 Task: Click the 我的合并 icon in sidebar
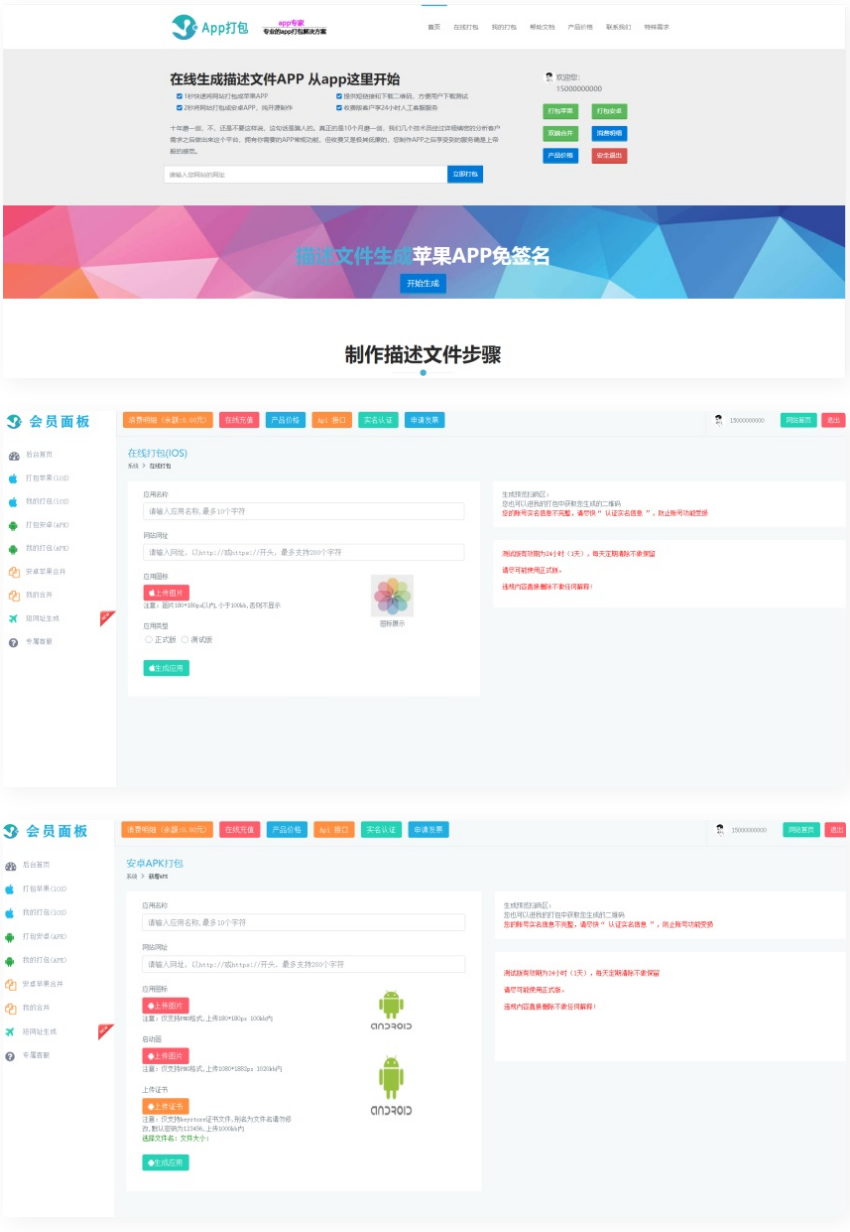pos(14,595)
